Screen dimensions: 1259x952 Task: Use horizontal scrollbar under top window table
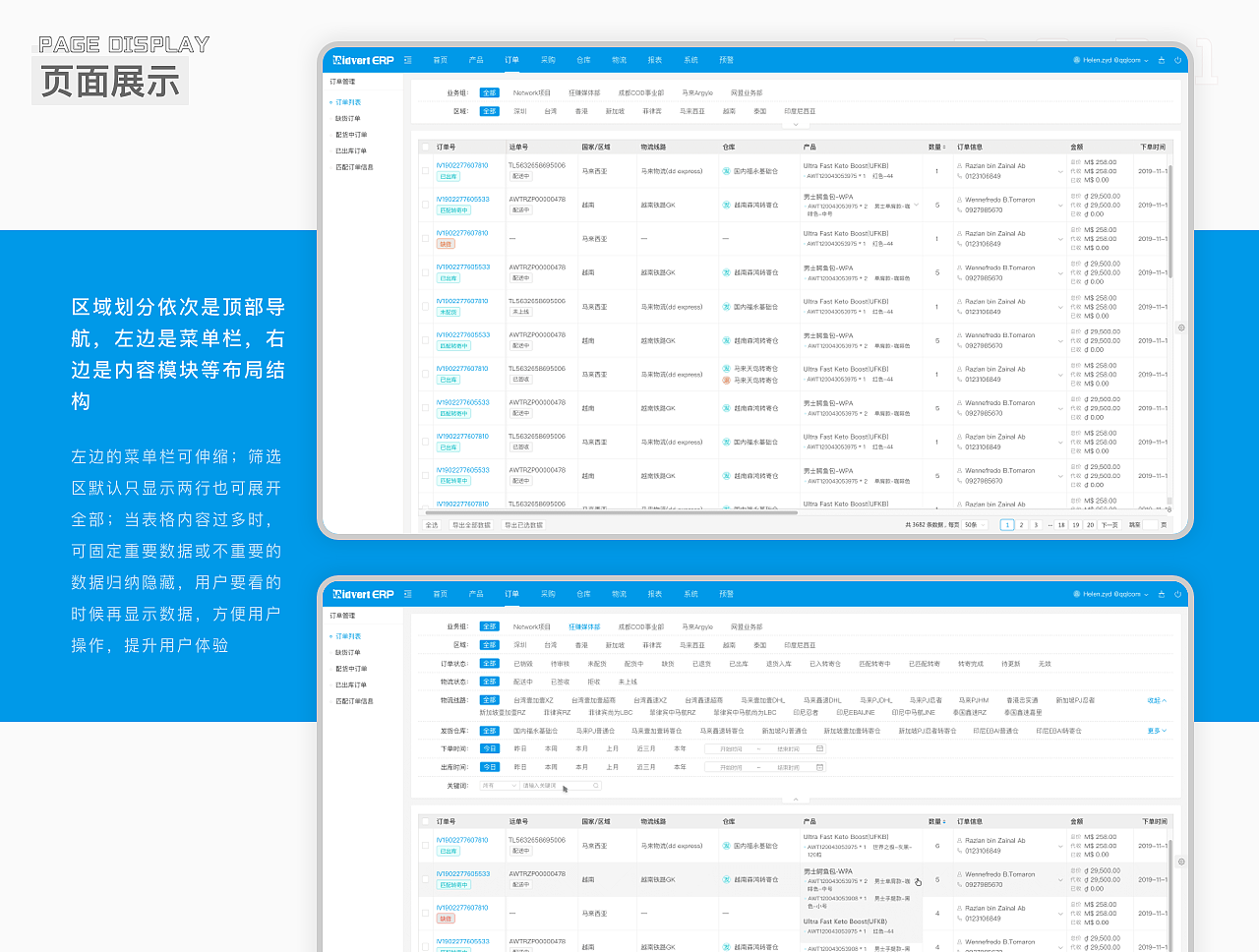610,512
